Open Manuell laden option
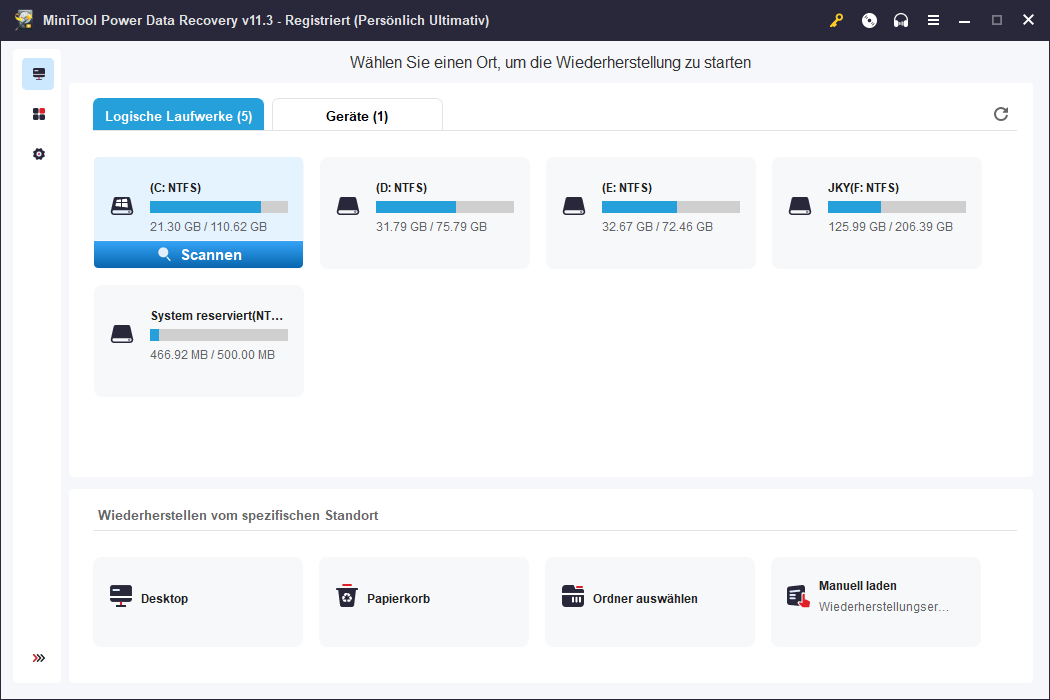Viewport: 1050px width, 700px height. pos(876,602)
